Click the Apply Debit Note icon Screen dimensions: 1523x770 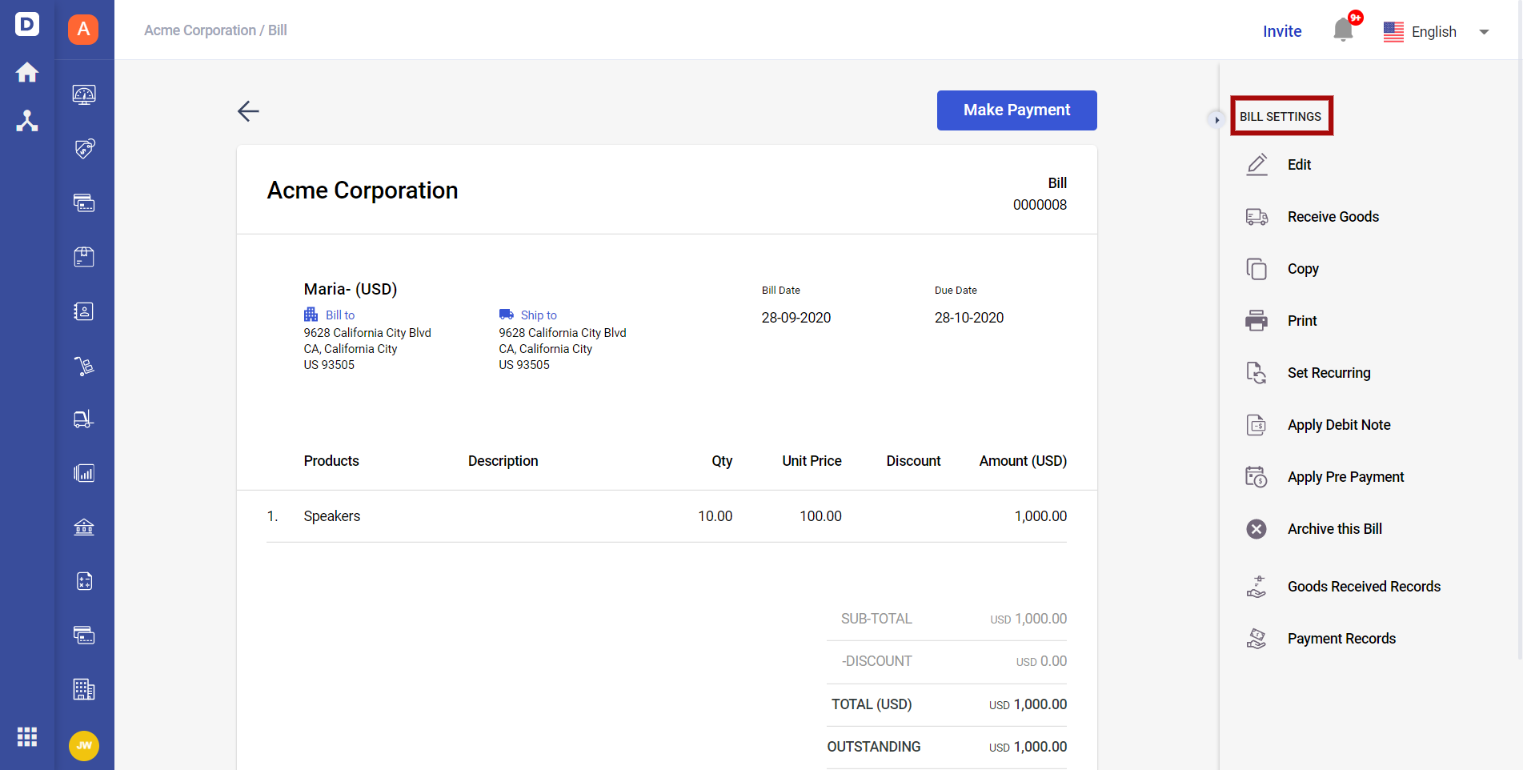(1257, 425)
